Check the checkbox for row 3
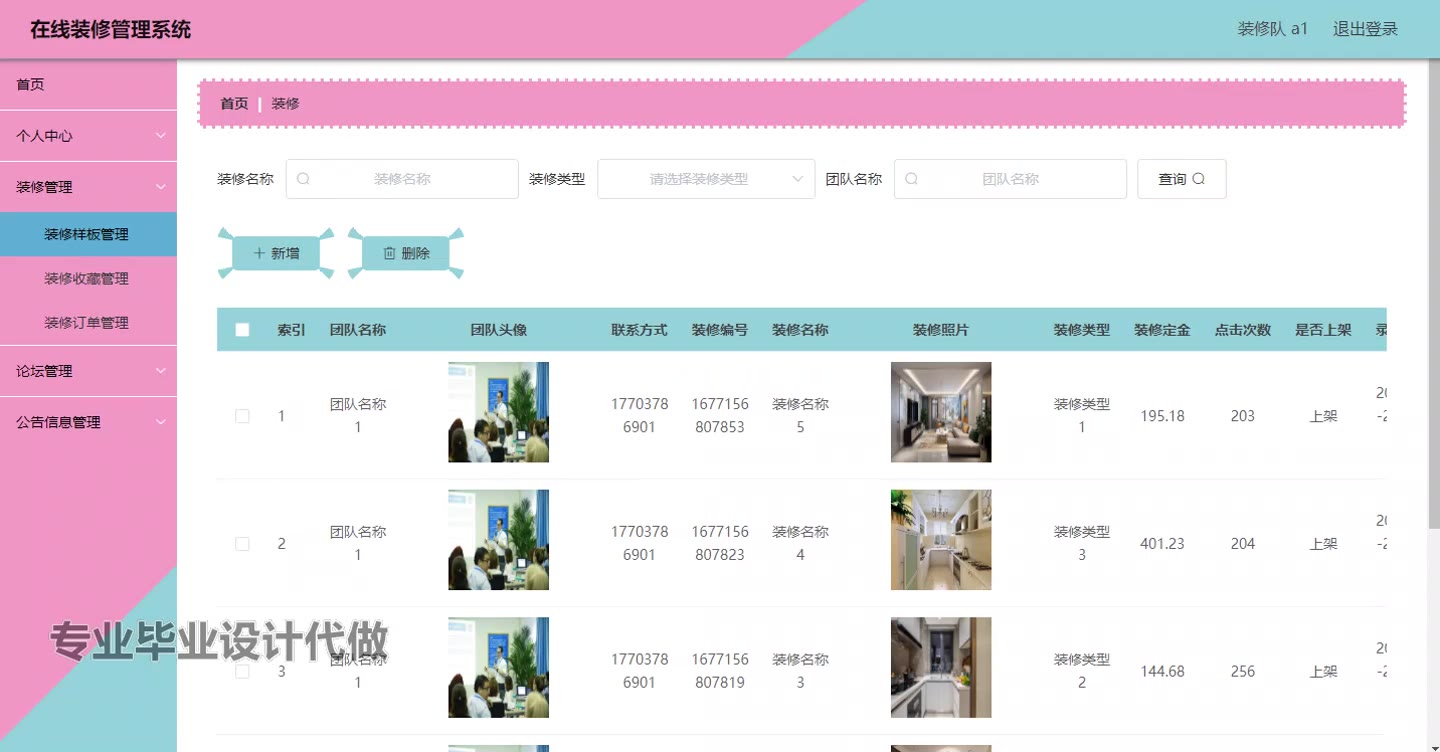This screenshot has height=752, width=1440. [x=242, y=671]
